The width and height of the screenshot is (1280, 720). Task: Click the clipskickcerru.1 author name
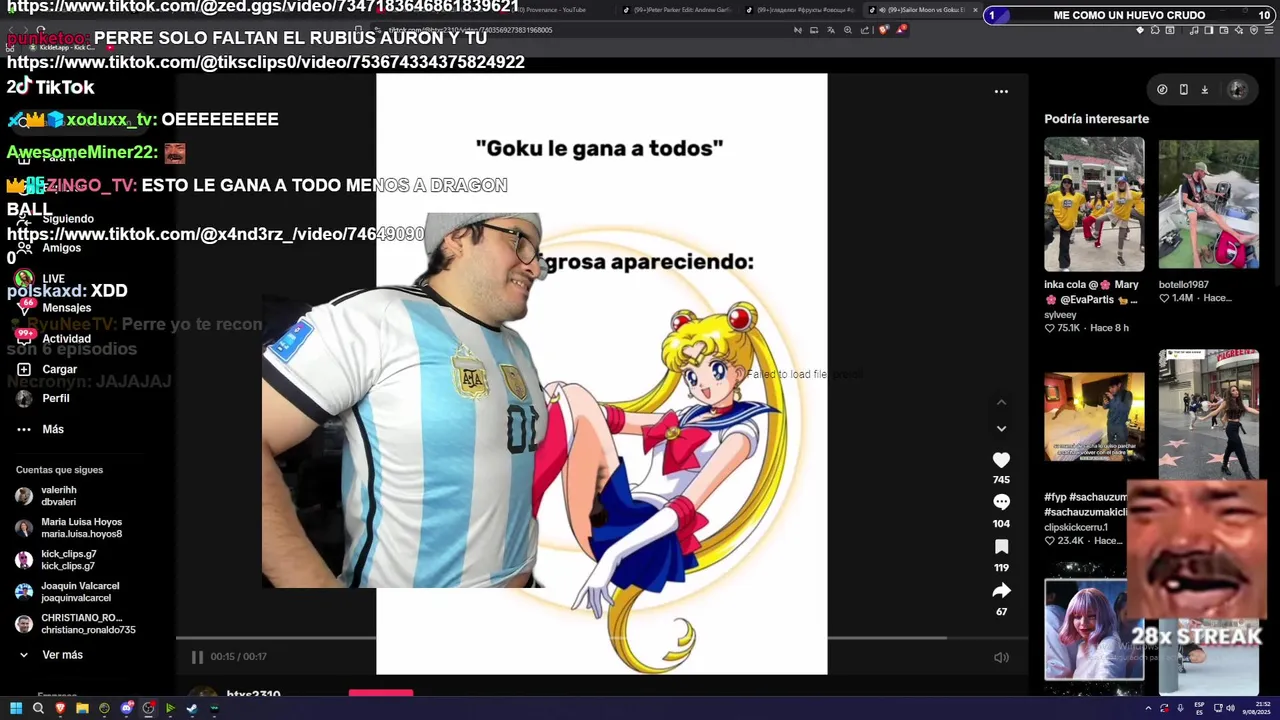(1076, 527)
